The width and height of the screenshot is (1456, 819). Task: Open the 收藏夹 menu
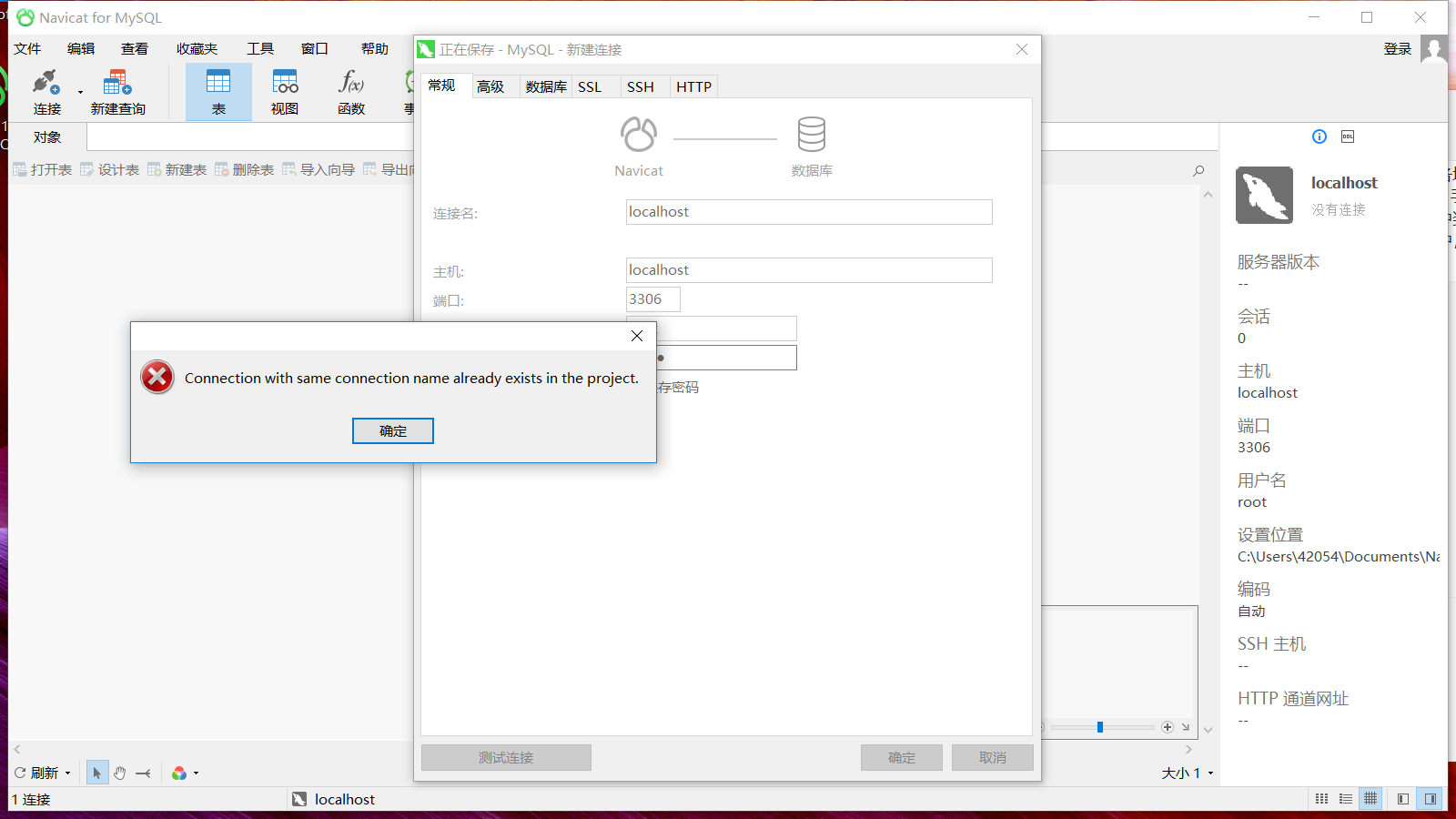tap(197, 49)
